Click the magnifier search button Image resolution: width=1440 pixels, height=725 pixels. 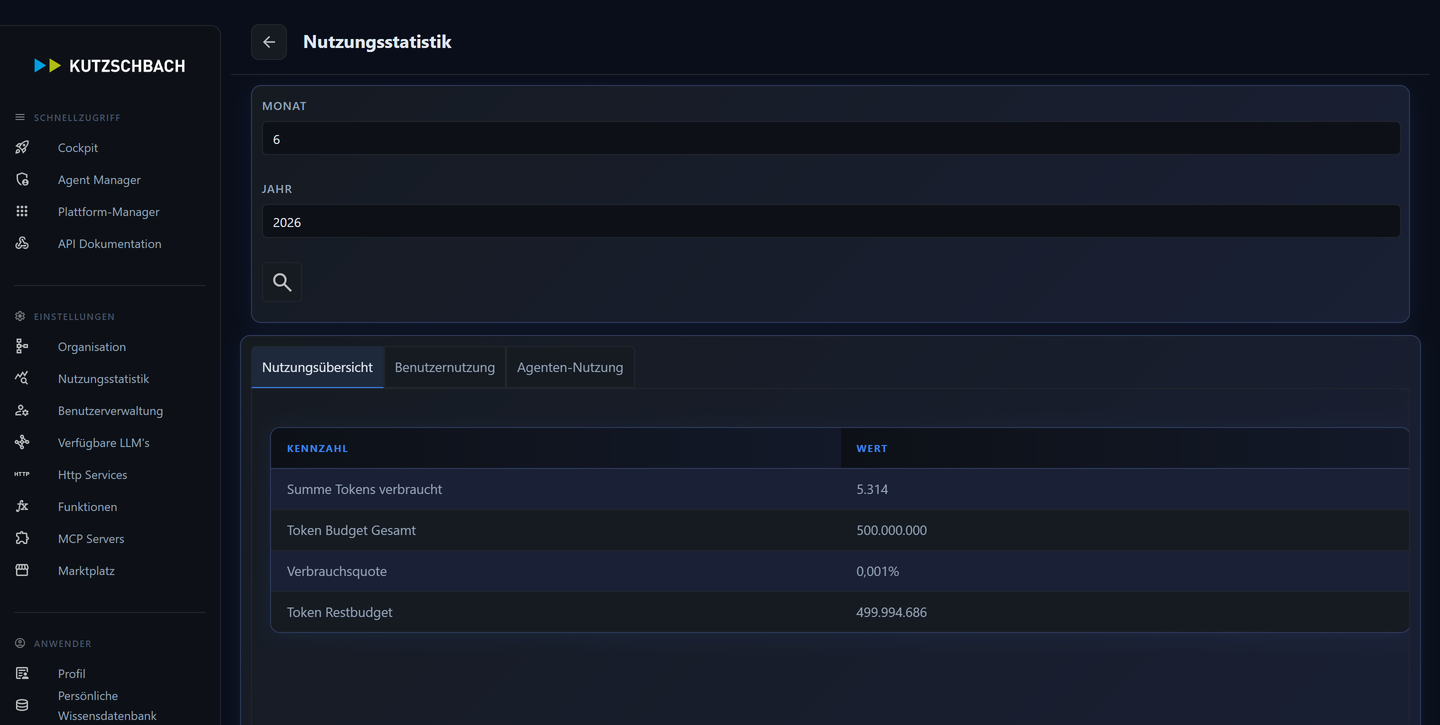[282, 282]
